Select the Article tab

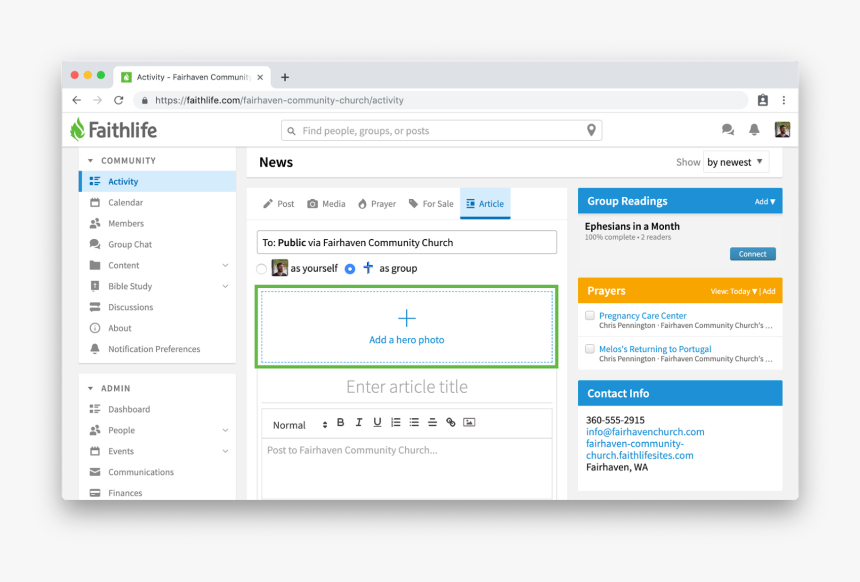pos(485,204)
